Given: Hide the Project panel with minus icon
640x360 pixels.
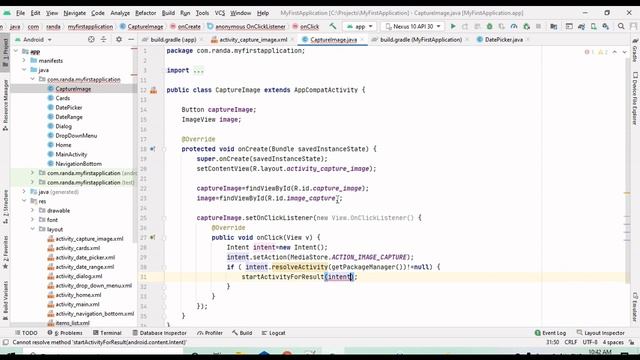Looking at the screenshot, I should [131, 40].
